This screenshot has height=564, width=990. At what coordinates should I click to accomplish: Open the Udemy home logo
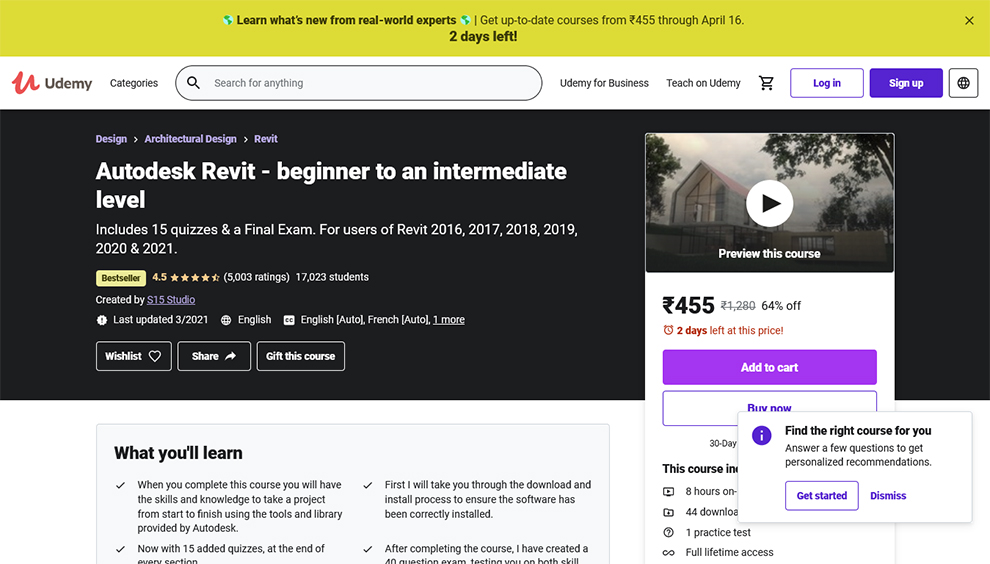point(52,83)
